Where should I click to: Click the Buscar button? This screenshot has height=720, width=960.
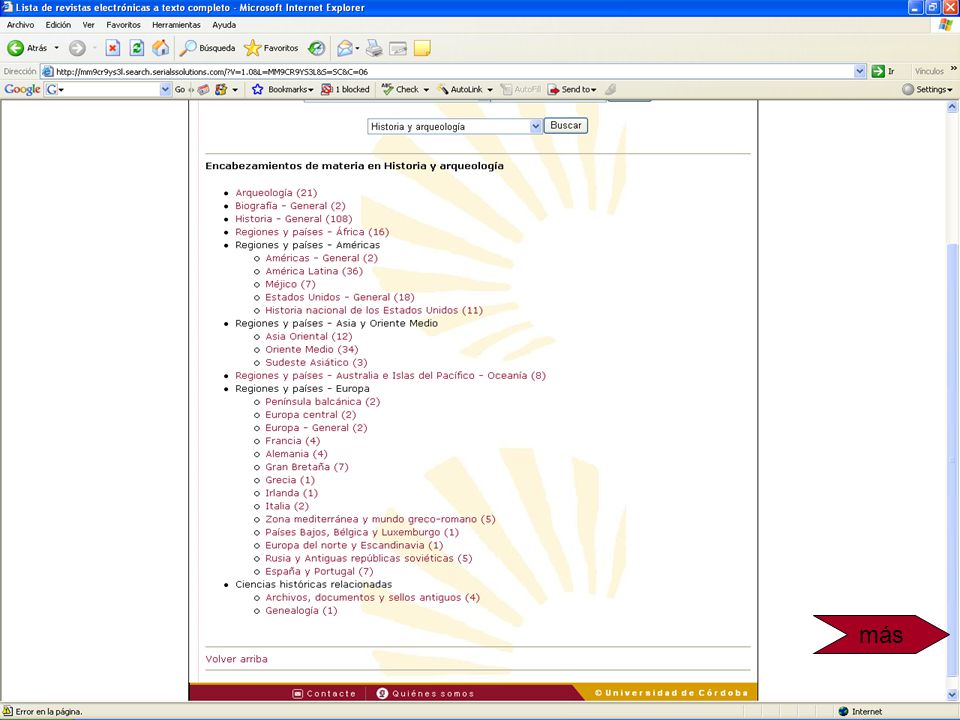click(566, 126)
